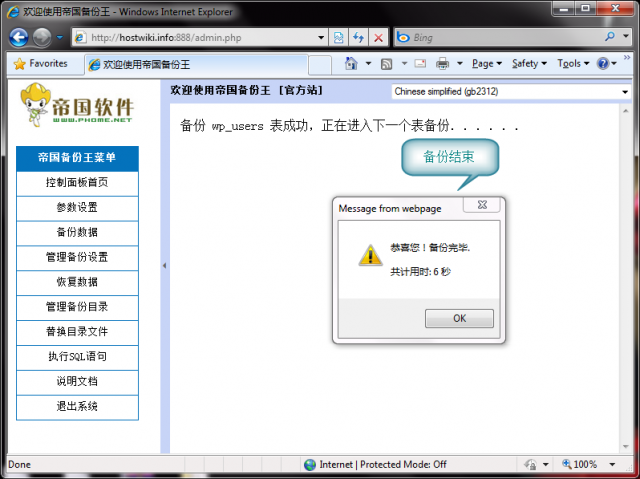Open the Tools menu

(571, 64)
